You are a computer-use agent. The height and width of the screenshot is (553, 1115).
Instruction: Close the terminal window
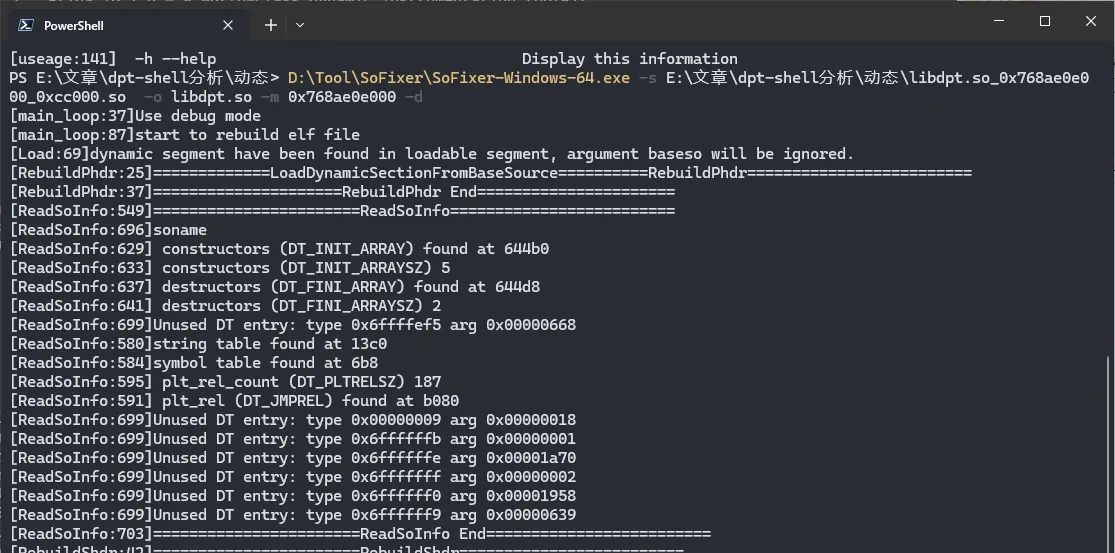pos(1091,21)
